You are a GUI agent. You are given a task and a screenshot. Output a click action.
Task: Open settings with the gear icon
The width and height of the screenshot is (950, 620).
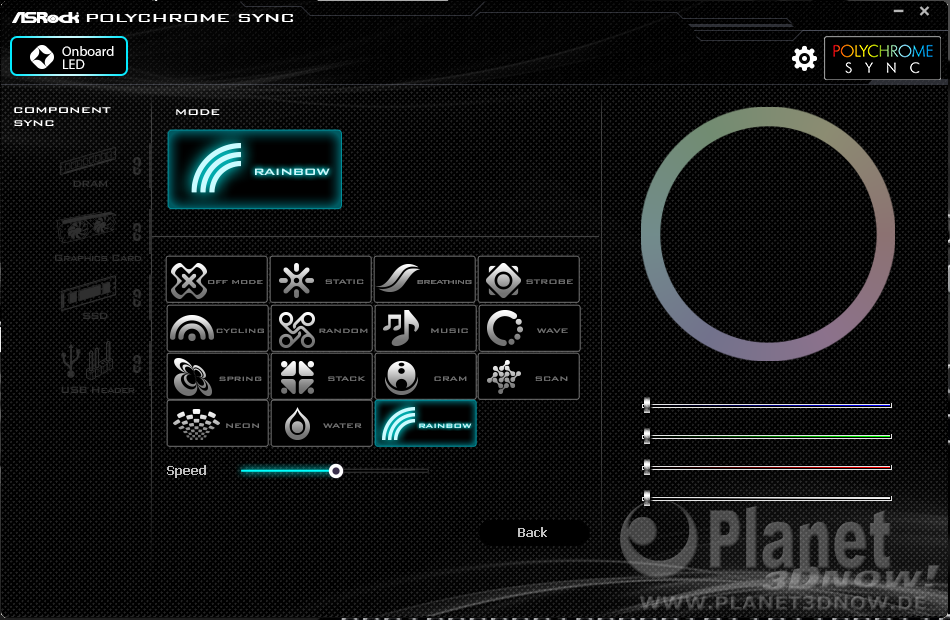[x=804, y=59]
